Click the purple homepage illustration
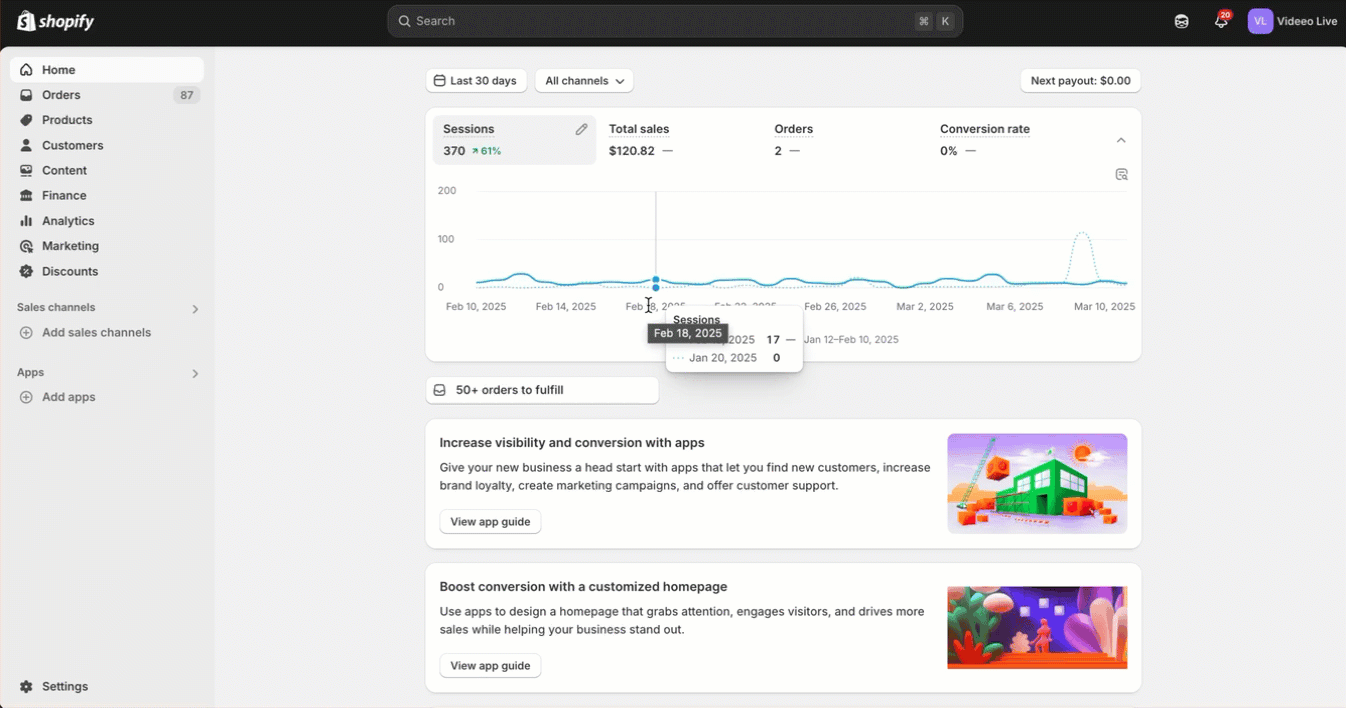Viewport: 1346px width, 708px height. click(1037, 627)
